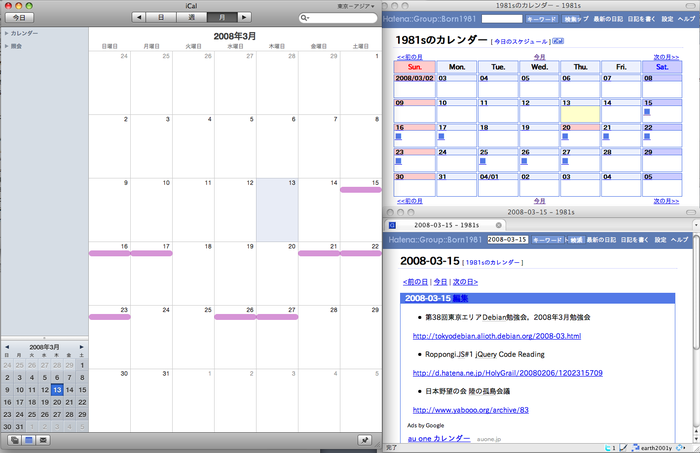Click 次の月>> link above Hatena calendar
This screenshot has width=700, height=453.
click(x=666, y=57)
